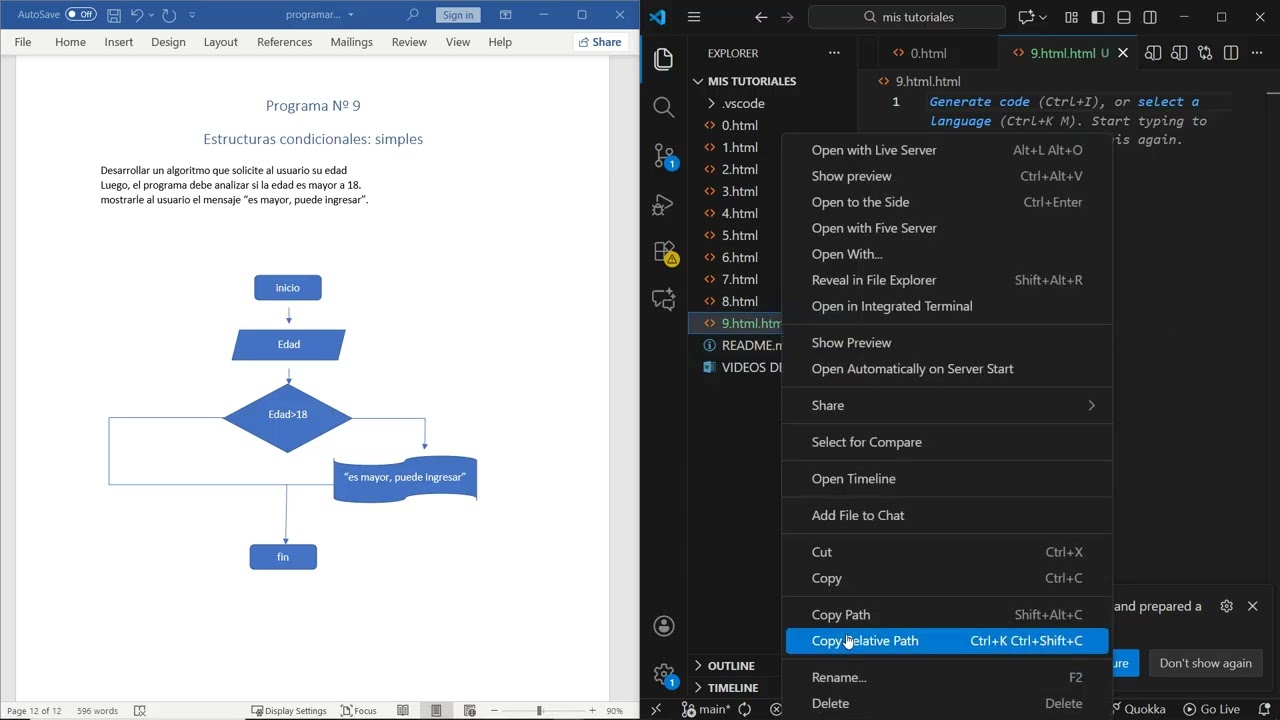Click the Go Forward arrow in VS Code
The width and height of the screenshot is (1280, 720).
788,17
